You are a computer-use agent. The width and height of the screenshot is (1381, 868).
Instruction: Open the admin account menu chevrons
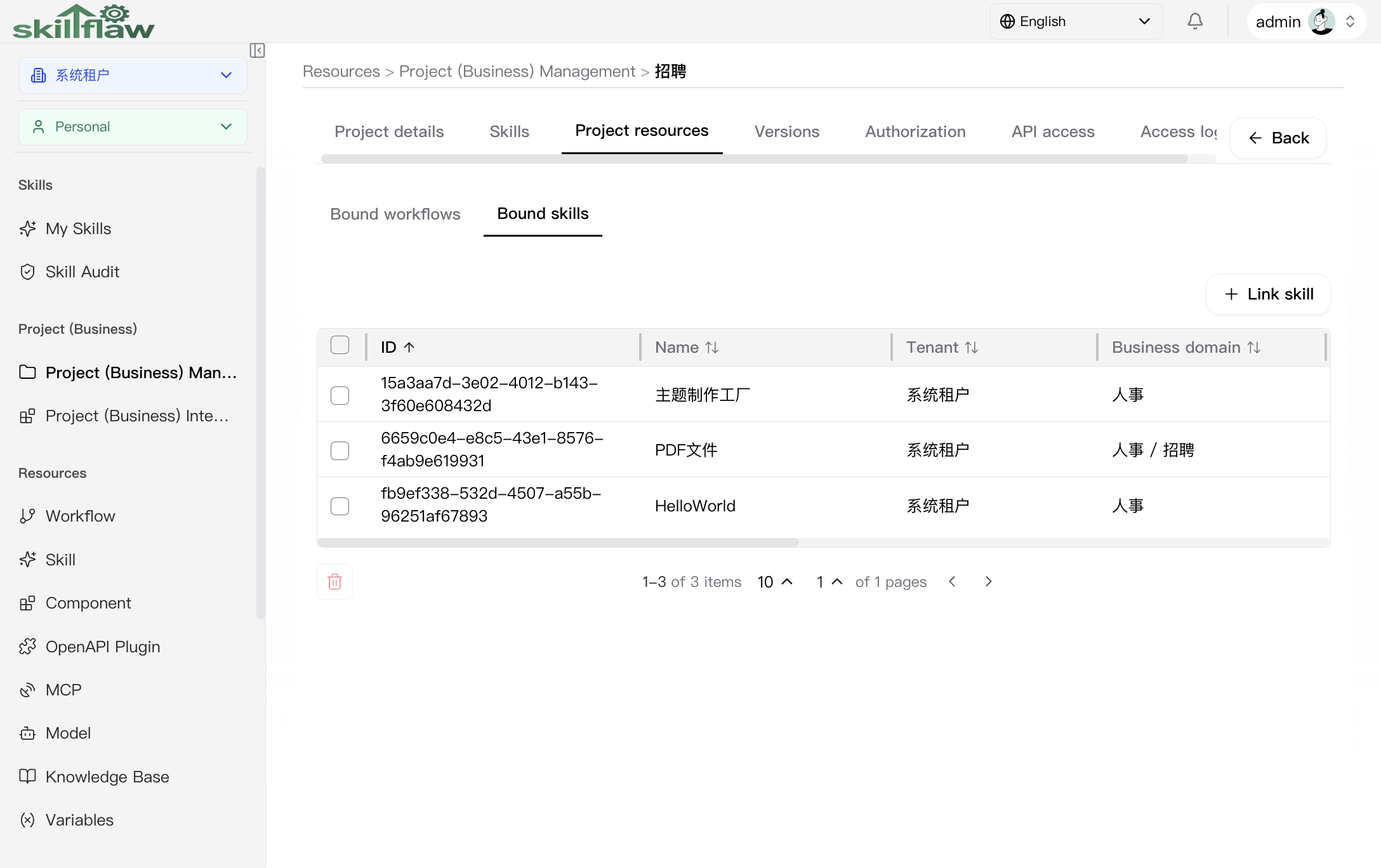(1351, 22)
